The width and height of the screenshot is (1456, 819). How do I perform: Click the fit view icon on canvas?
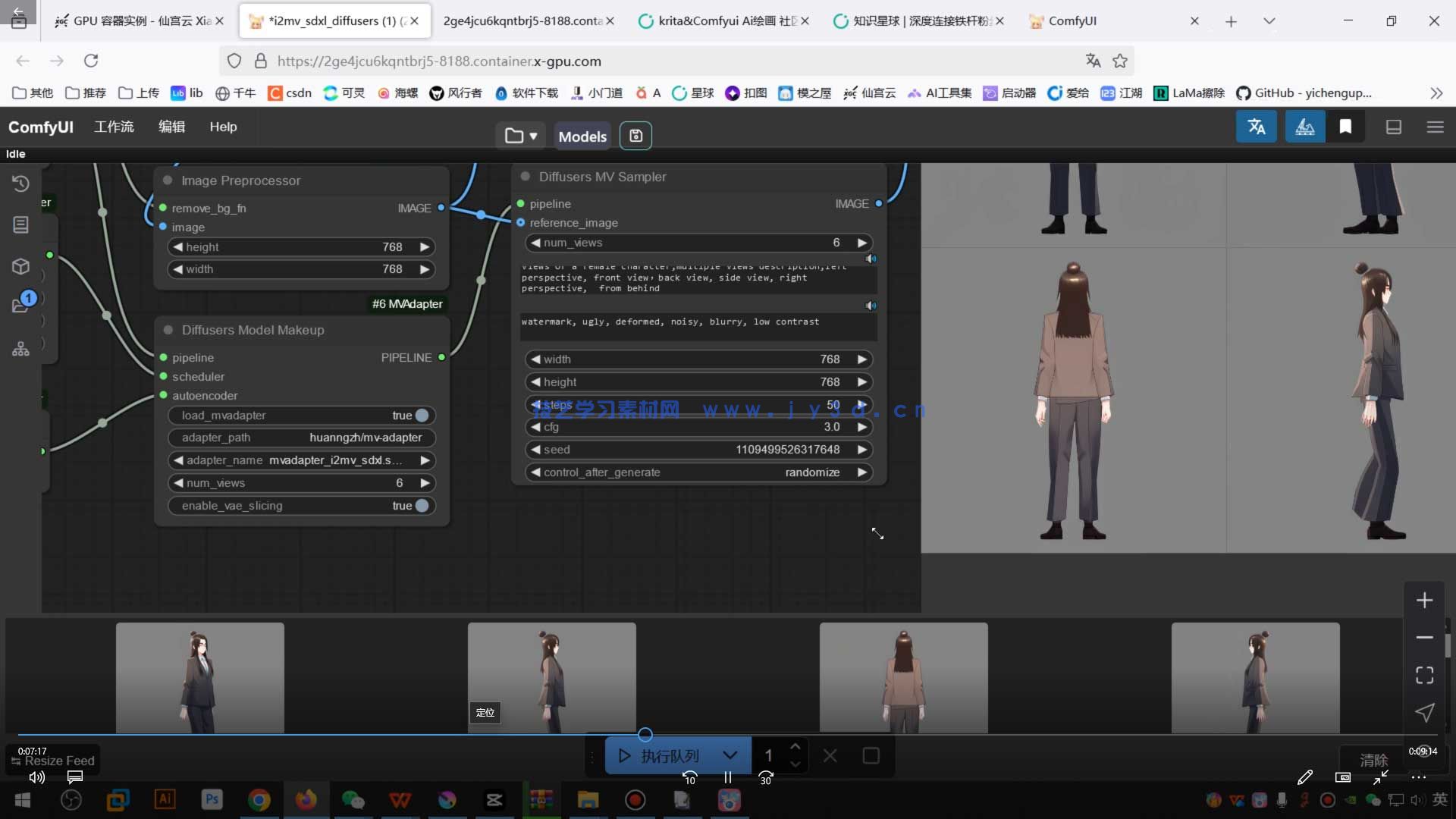pyautogui.click(x=1424, y=675)
